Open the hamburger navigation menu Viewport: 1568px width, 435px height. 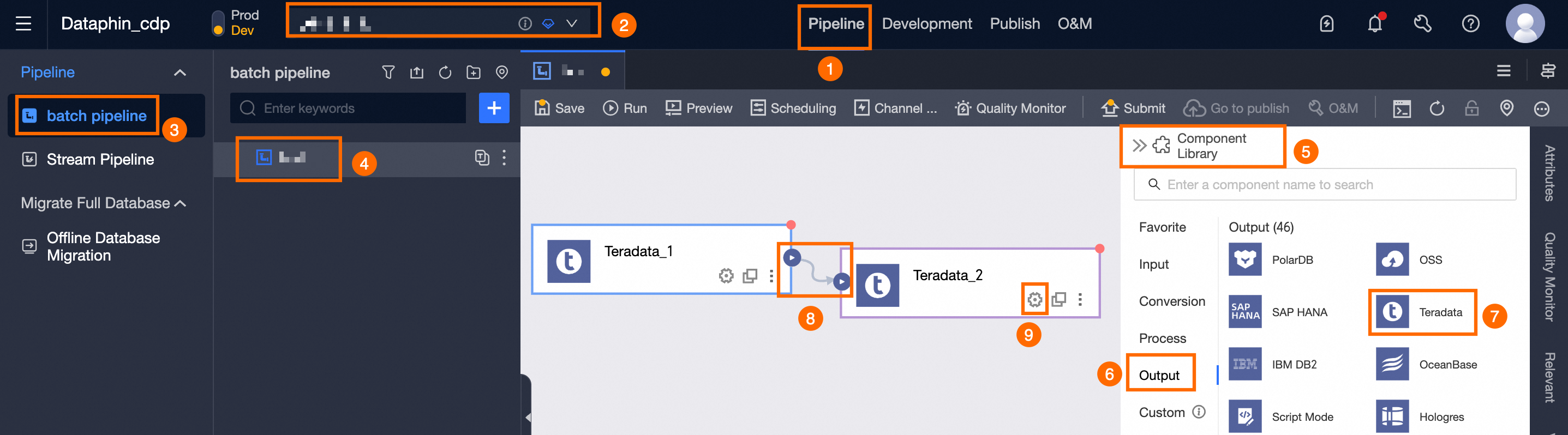click(x=23, y=24)
